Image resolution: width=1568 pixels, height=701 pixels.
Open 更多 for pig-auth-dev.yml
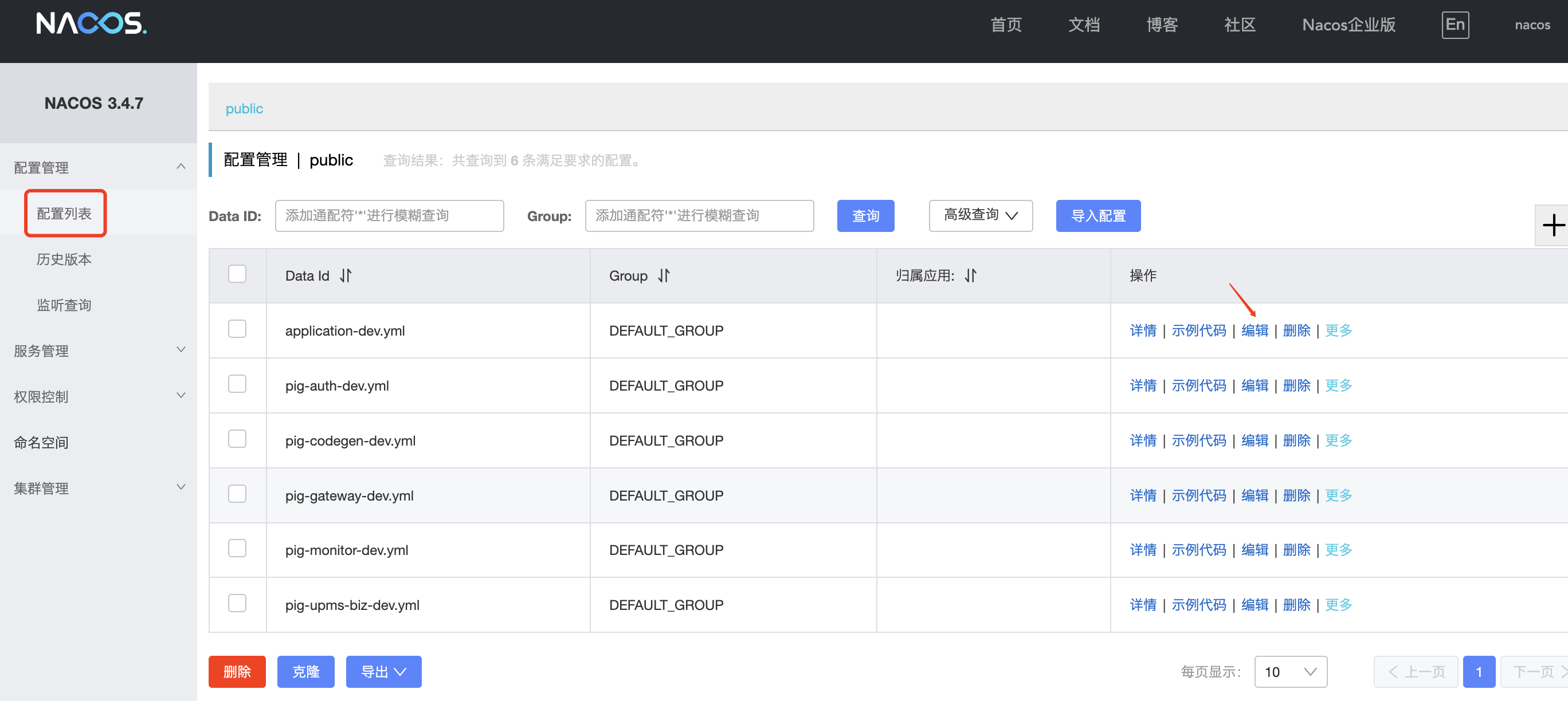pyautogui.click(x=1339, y=385)
